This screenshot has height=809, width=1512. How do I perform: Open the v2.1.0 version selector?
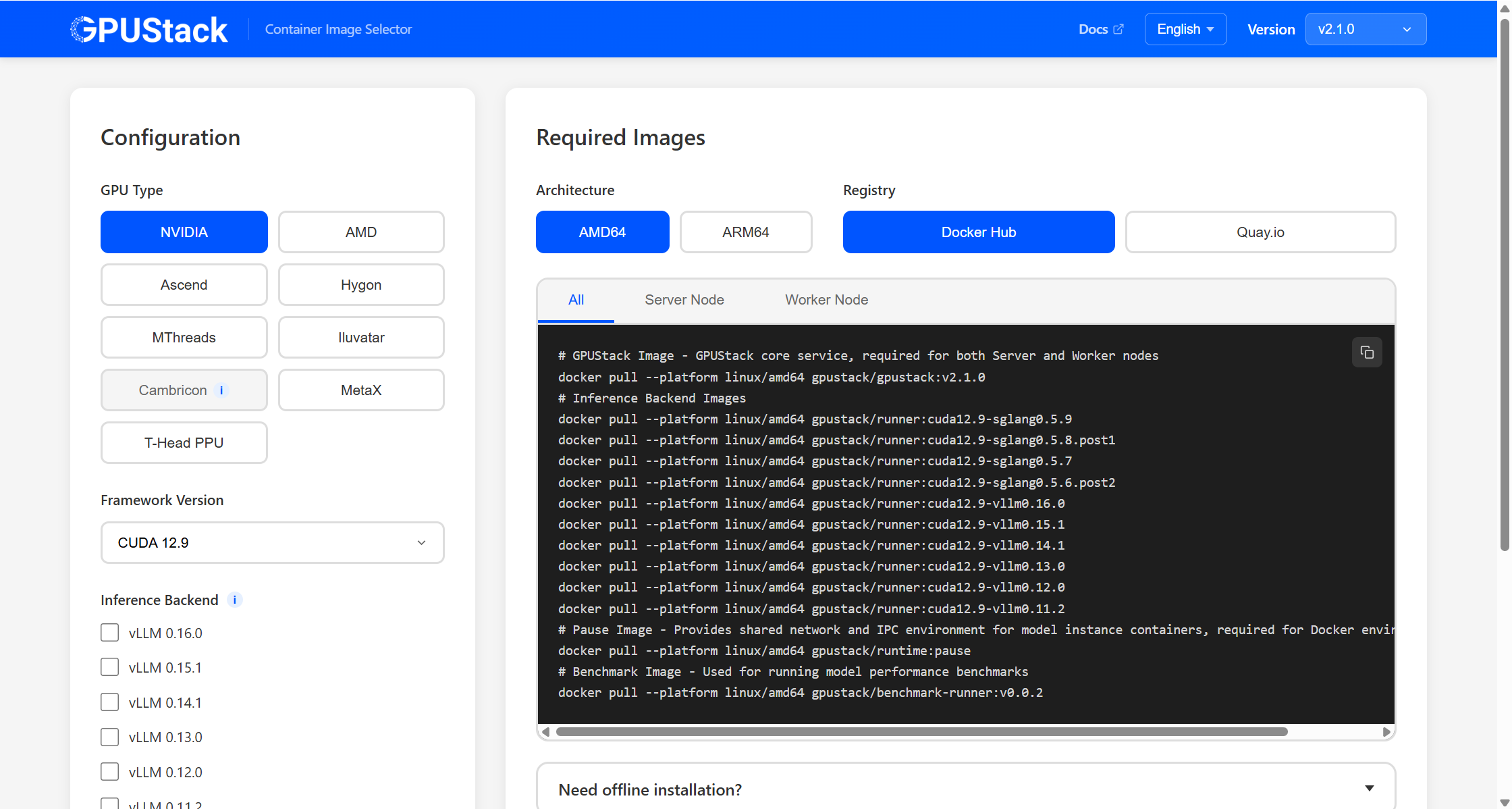1365,29
